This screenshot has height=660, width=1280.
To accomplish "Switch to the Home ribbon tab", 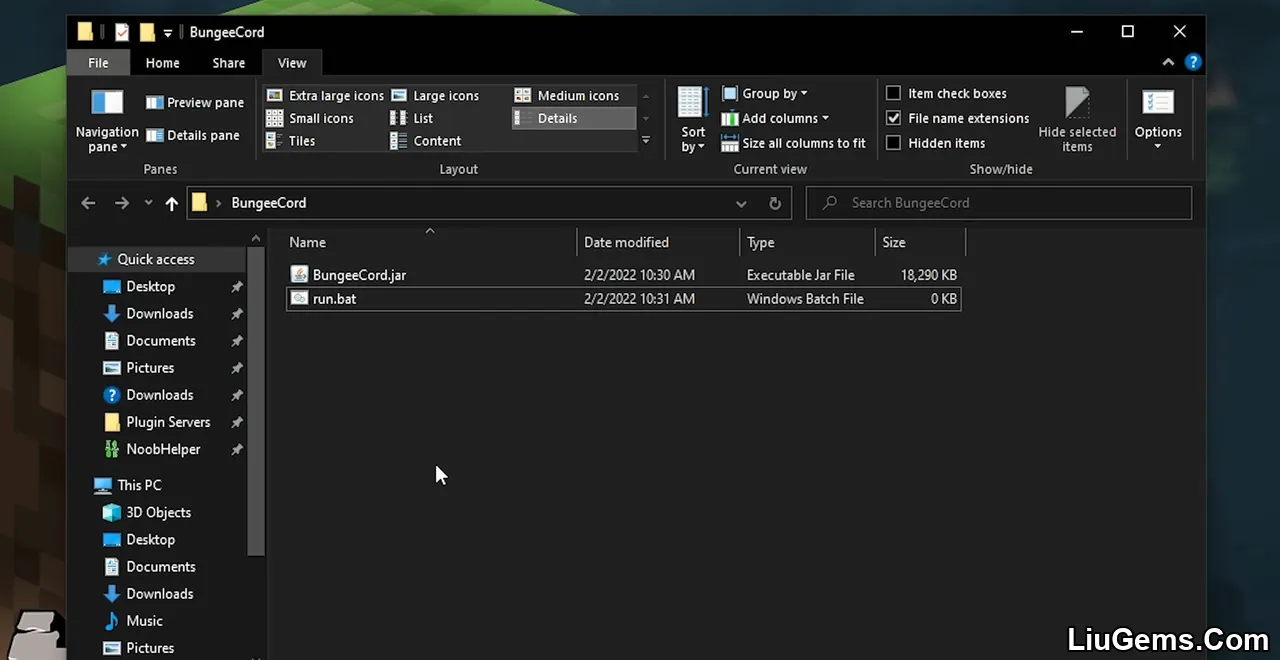I will tap(162, 63).
